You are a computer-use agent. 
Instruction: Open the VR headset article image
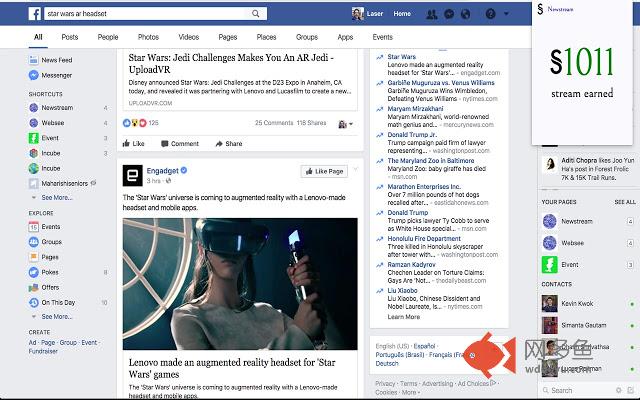pyautogui.click(x=240, y=284)
